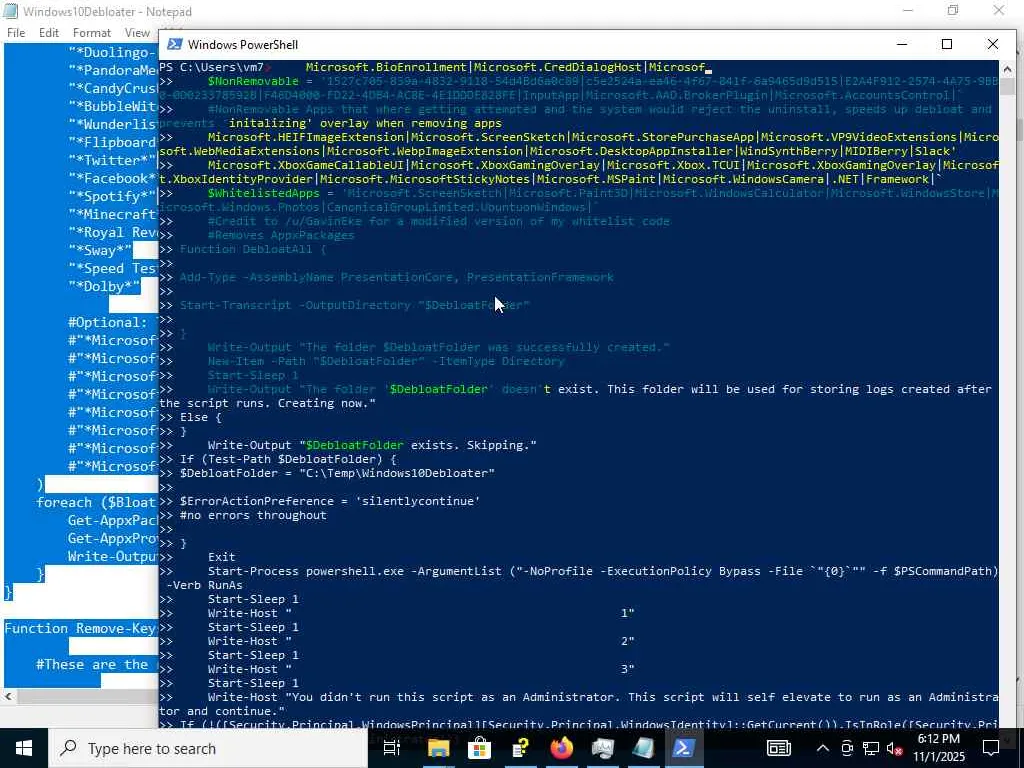The image size is (1024, 768).
Task: Open File Explorer from the taskbar
Action: pyautogui.click(x=438, y=748)
